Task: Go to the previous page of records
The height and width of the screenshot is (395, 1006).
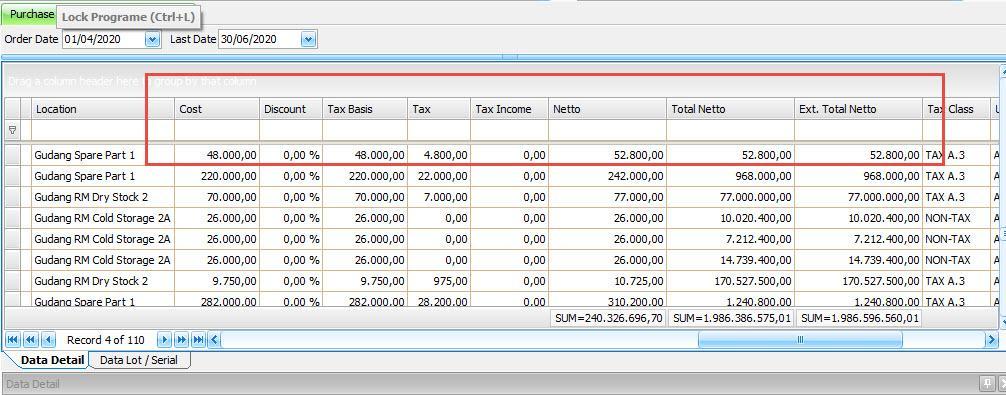Action: [30, 340]
